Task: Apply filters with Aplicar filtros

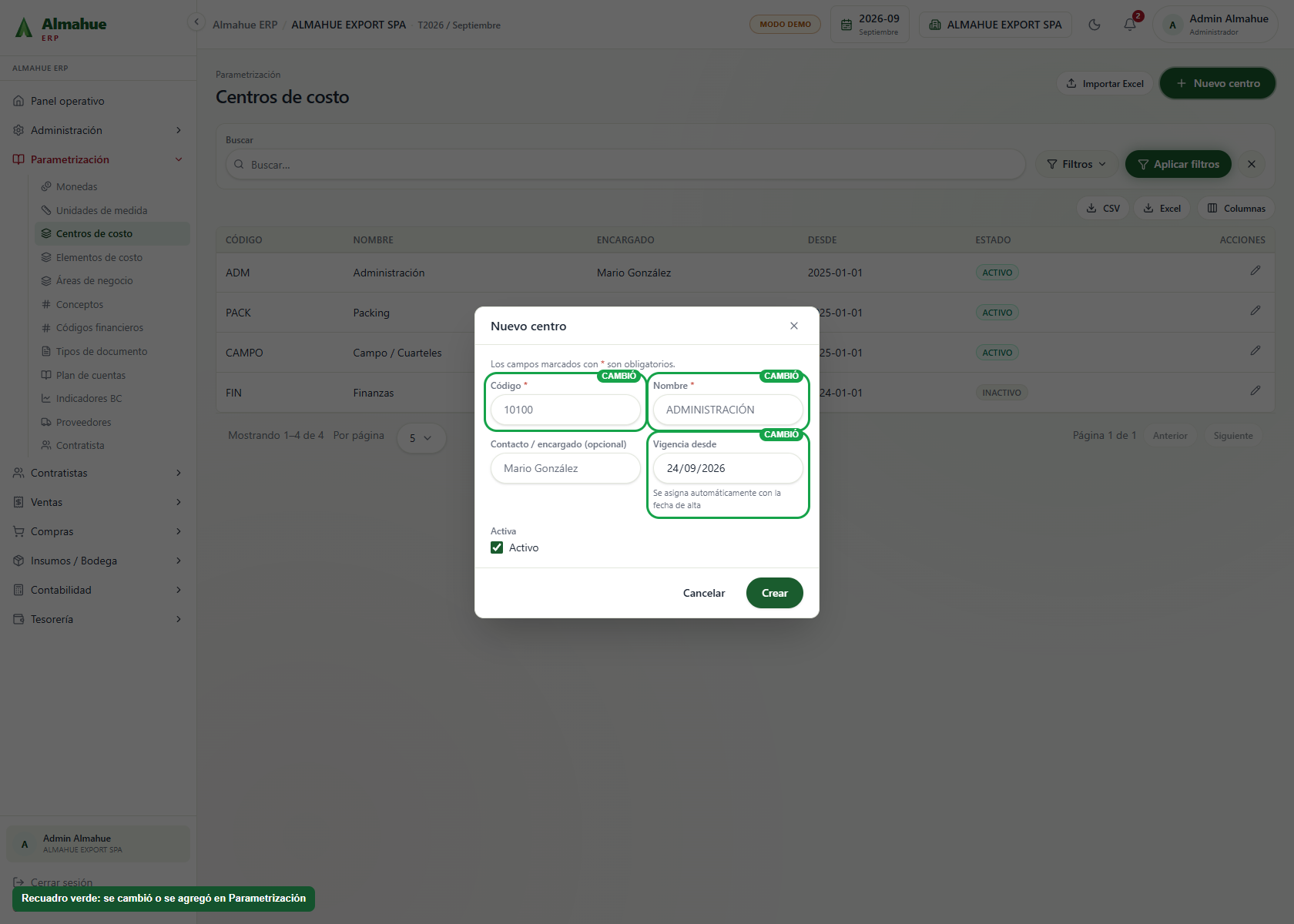Action: [1178, 164]
